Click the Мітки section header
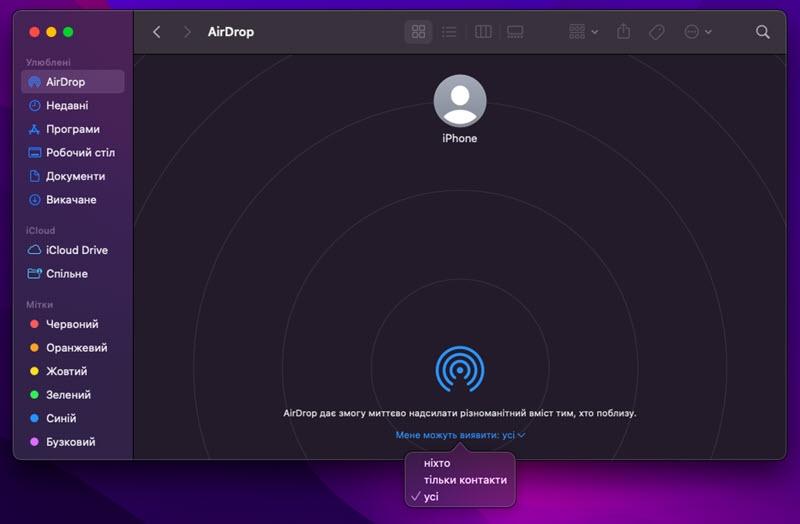 click(x=40, y=305)
